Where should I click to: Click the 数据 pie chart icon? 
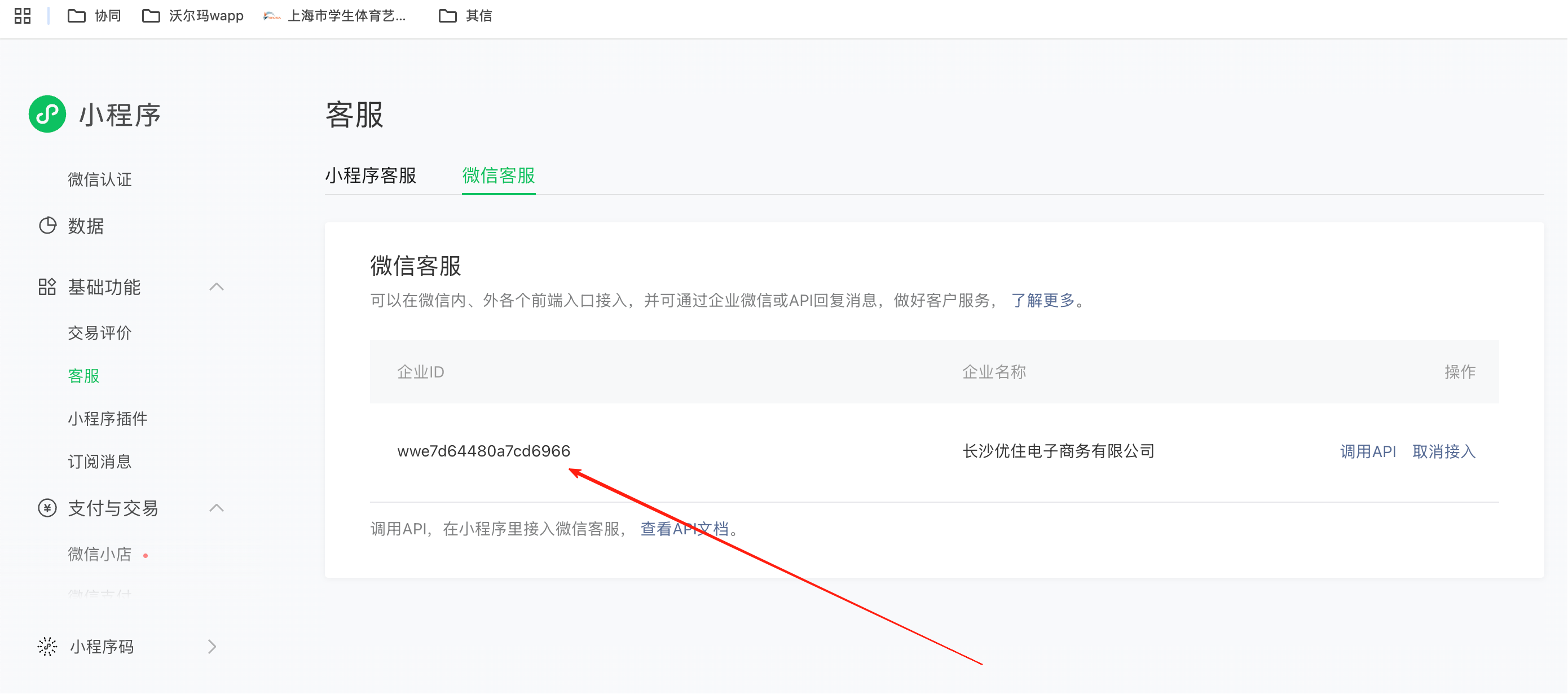(47, 226)
